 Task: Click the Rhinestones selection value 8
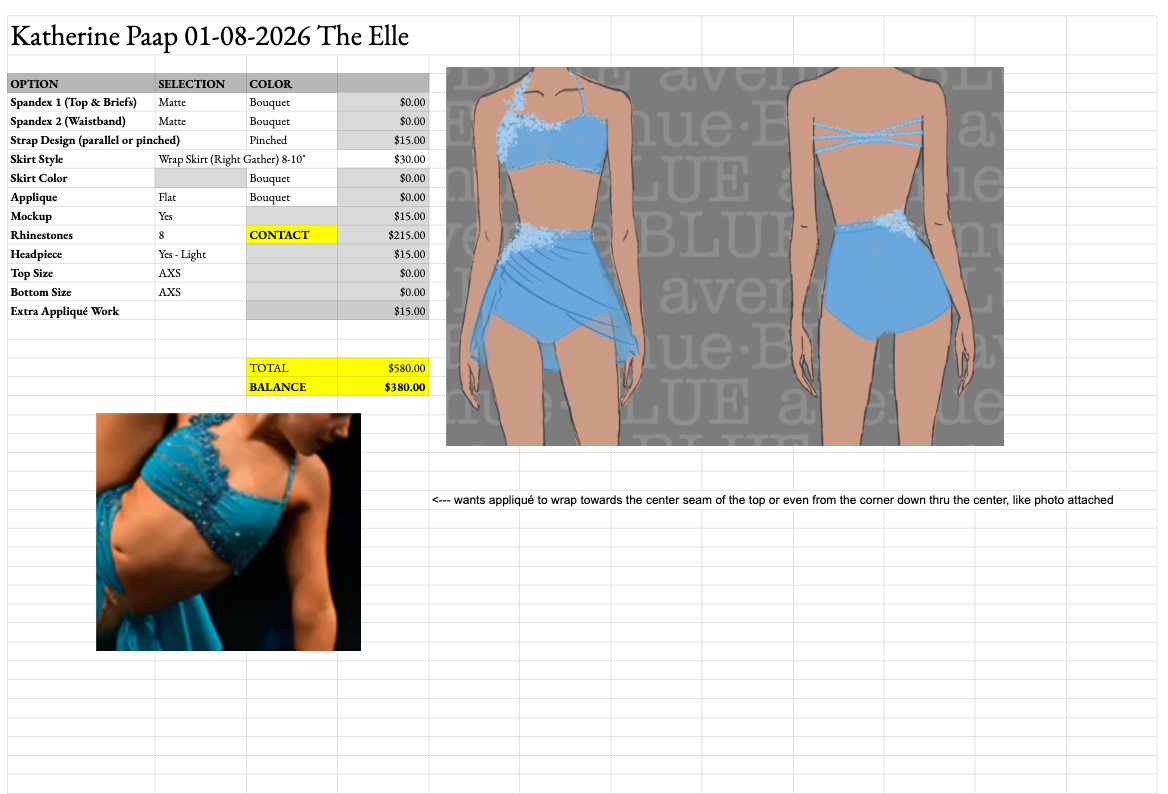(x=200, y=235)
